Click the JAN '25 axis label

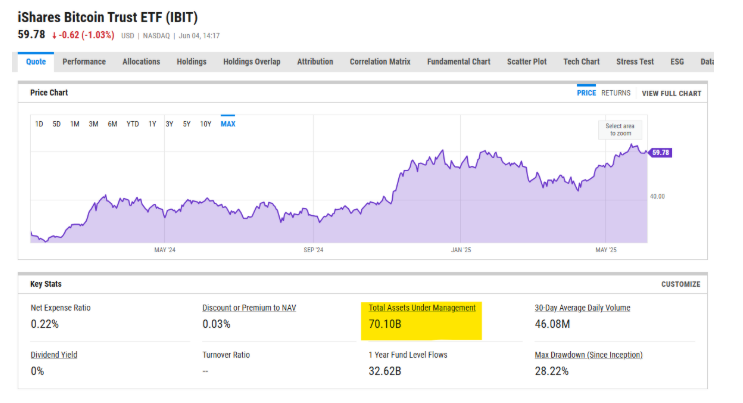(461, 250)
